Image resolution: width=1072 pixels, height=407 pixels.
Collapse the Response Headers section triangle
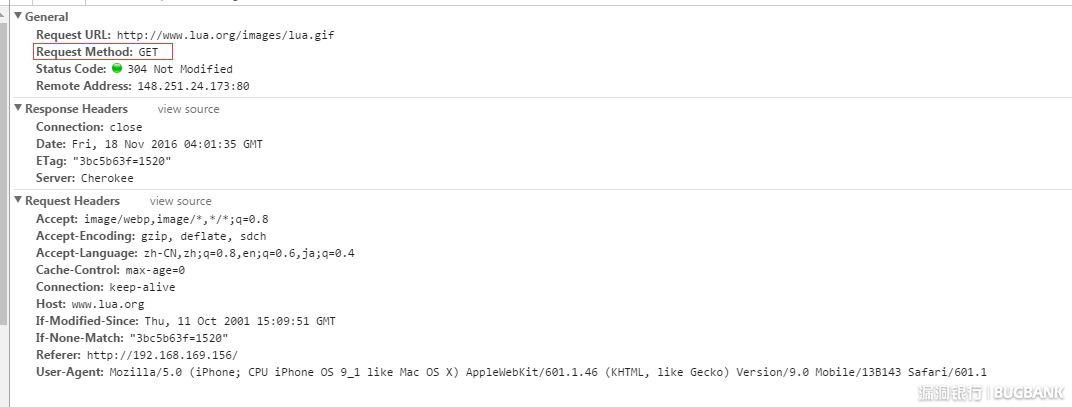[x=17, y=109]
